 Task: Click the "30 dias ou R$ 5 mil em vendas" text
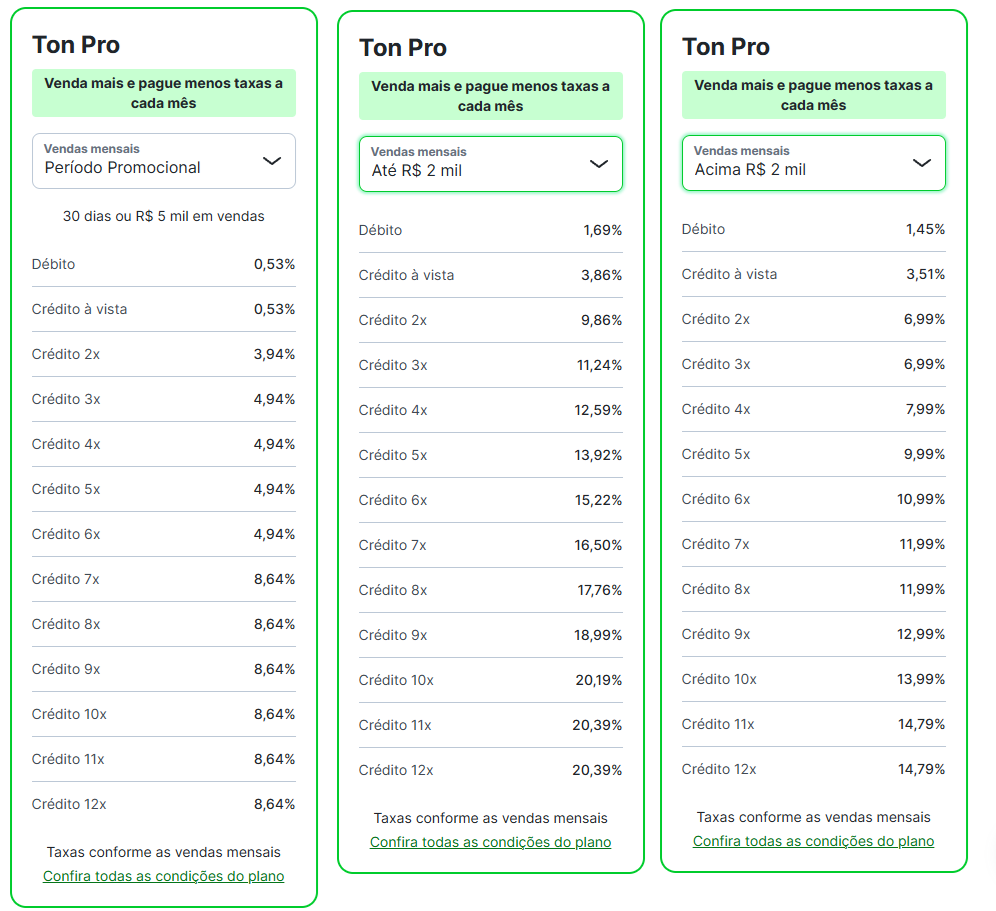click(x=164, y=216)
